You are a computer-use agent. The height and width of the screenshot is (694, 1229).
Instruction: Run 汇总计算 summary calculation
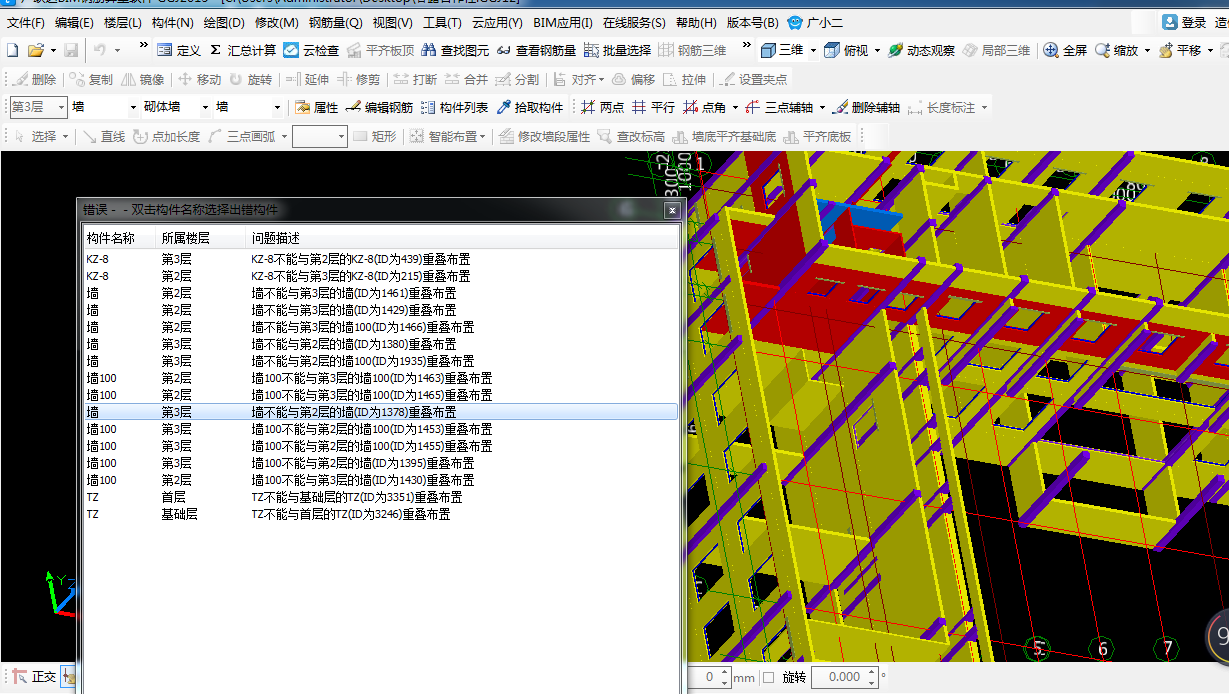click(243, 50)
